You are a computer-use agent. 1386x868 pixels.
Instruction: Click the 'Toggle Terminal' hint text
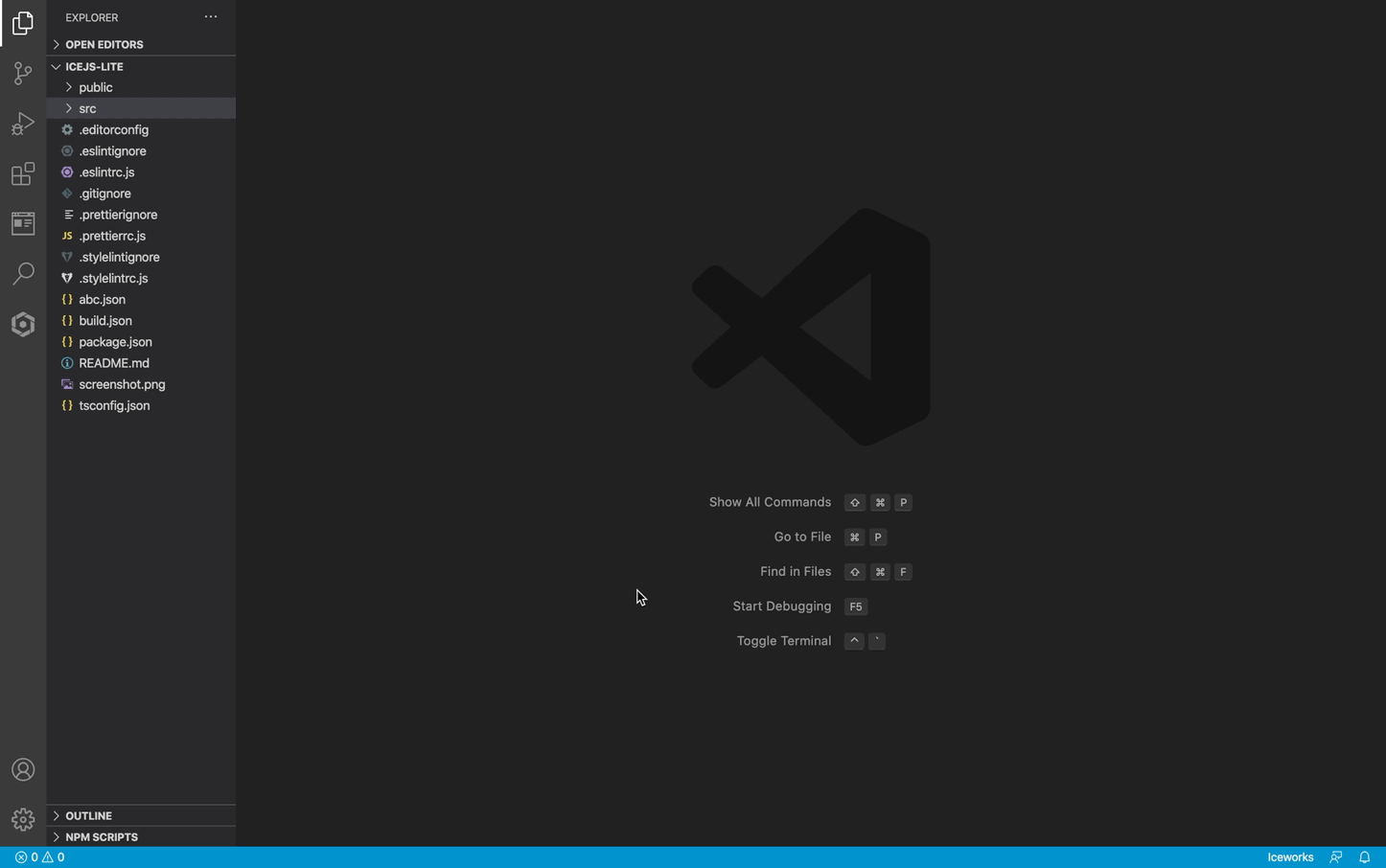pos(783,641)
